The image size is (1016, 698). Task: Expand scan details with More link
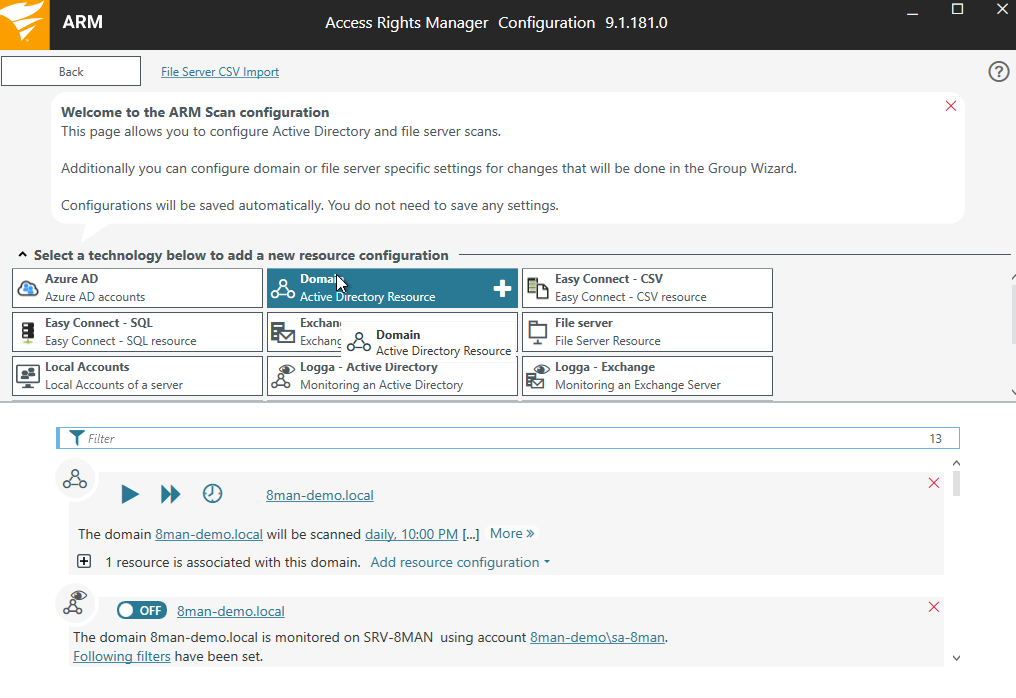[512, 533]
